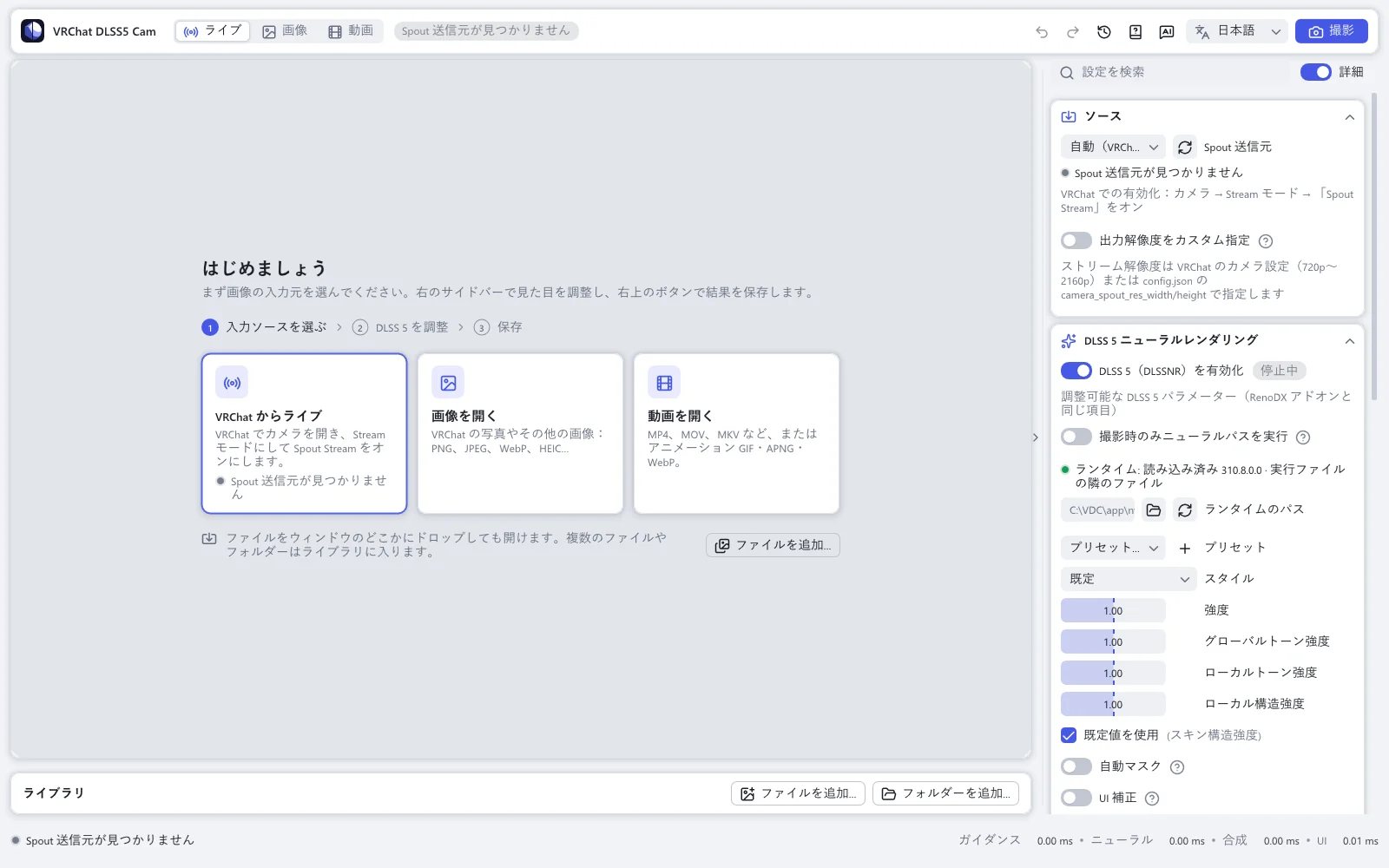Show help for neural pass on capture
1389x868 pixels.
click(x=1303, y=437)
